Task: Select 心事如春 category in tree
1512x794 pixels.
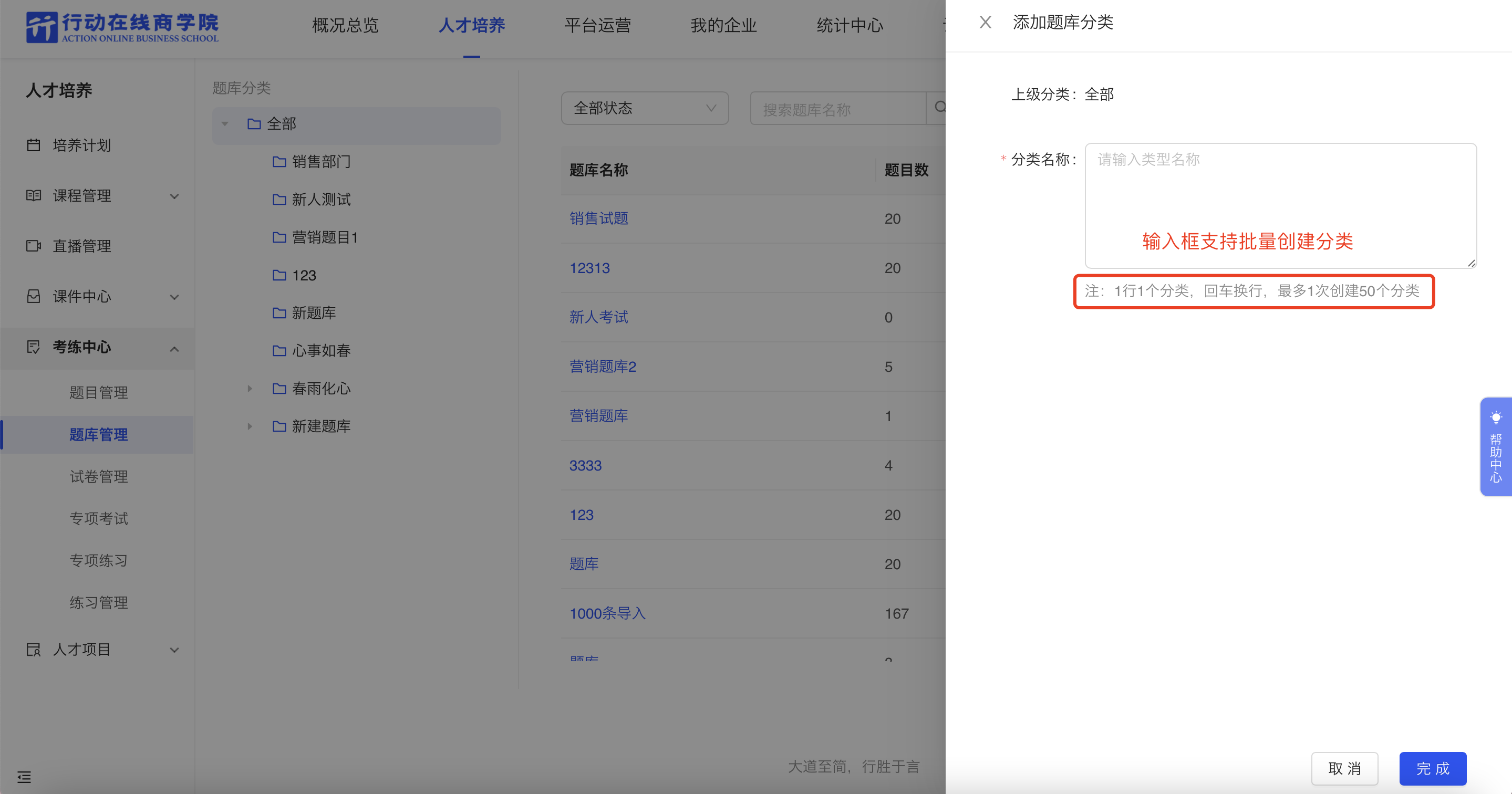Action: pos(321,350)
